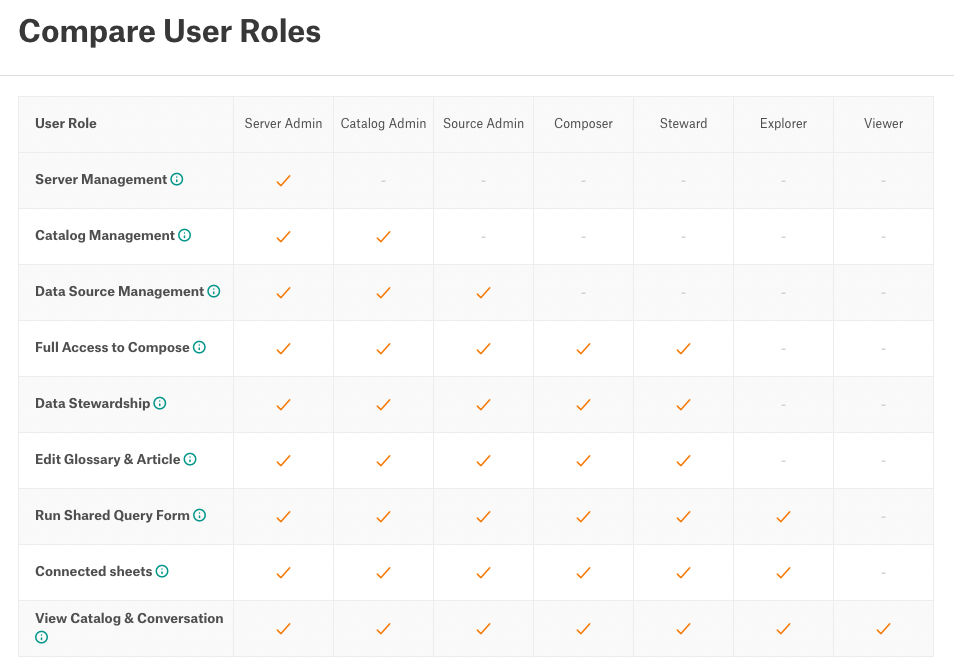Click the Run Shared Query Form label

point(112,515)
